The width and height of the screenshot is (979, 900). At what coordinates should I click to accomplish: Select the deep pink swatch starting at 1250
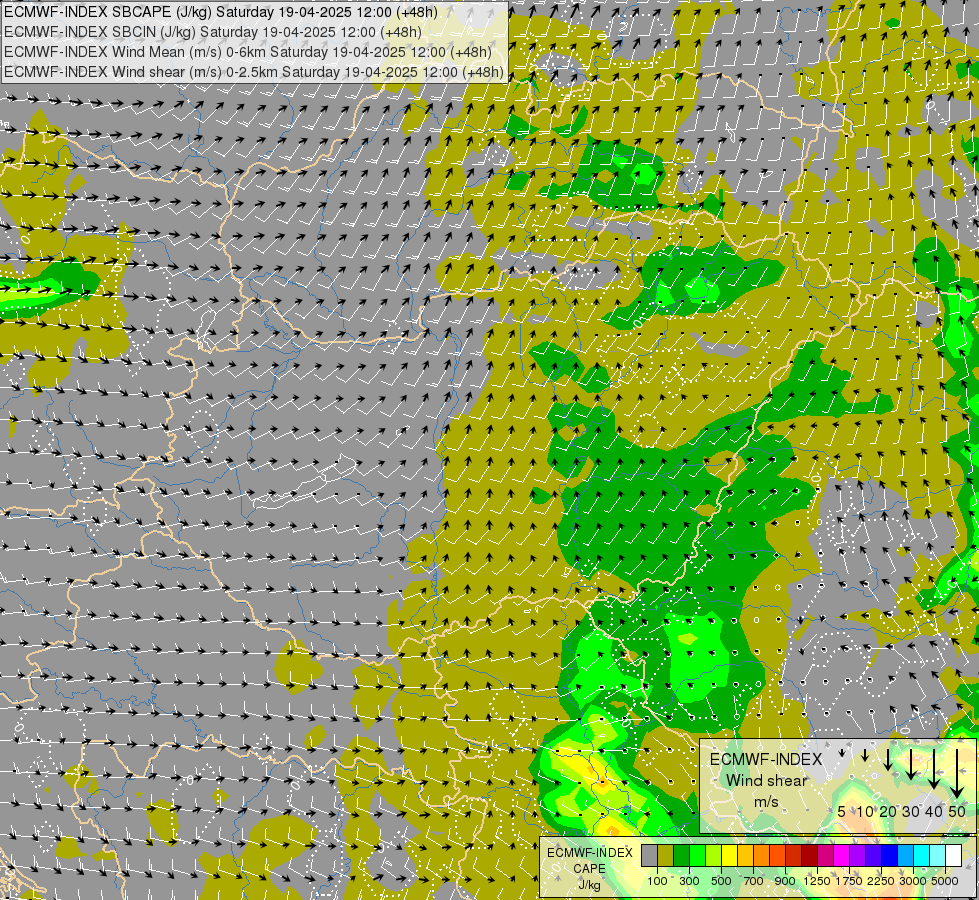coord(826,855)
